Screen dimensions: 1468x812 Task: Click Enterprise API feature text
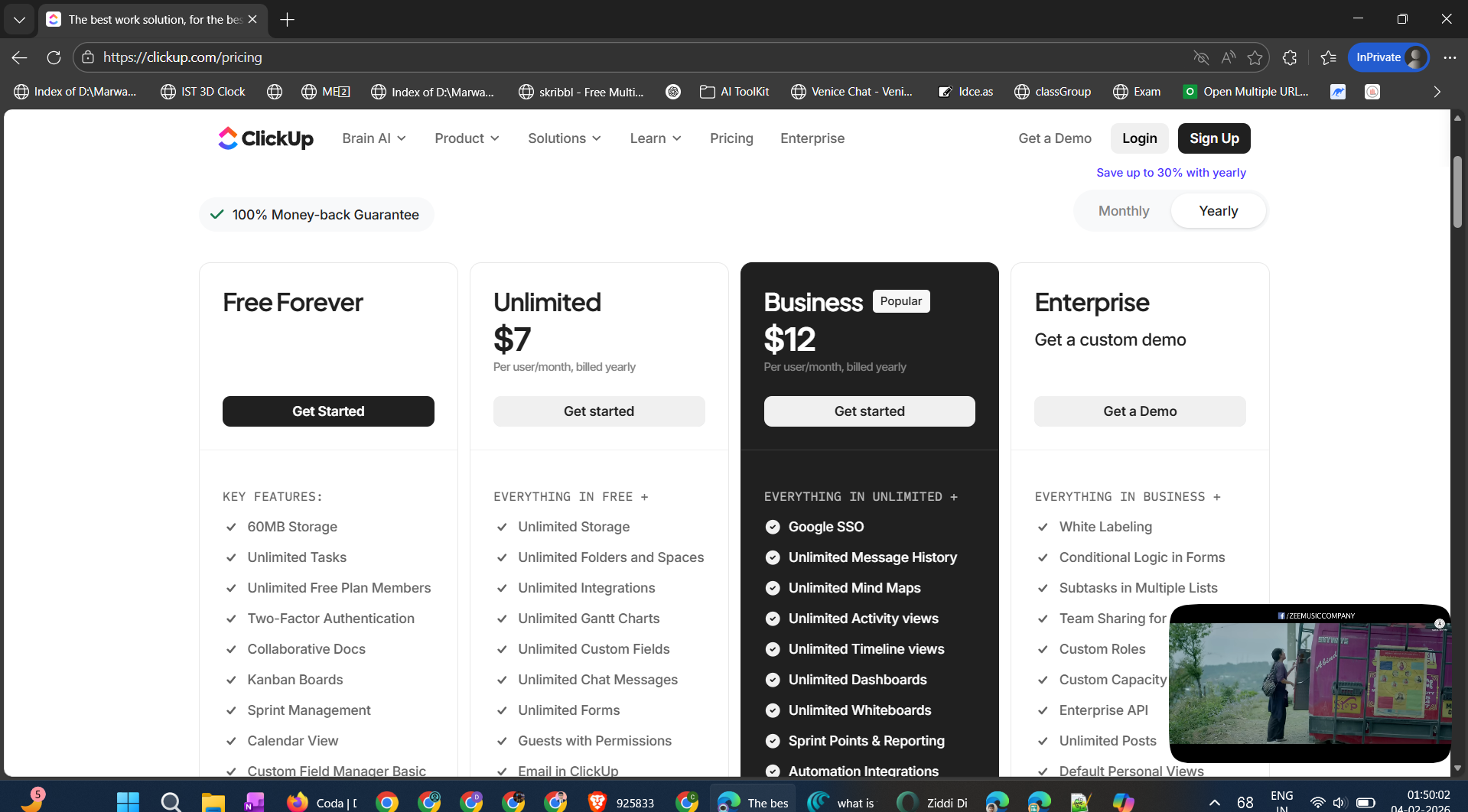(1104, 710)
